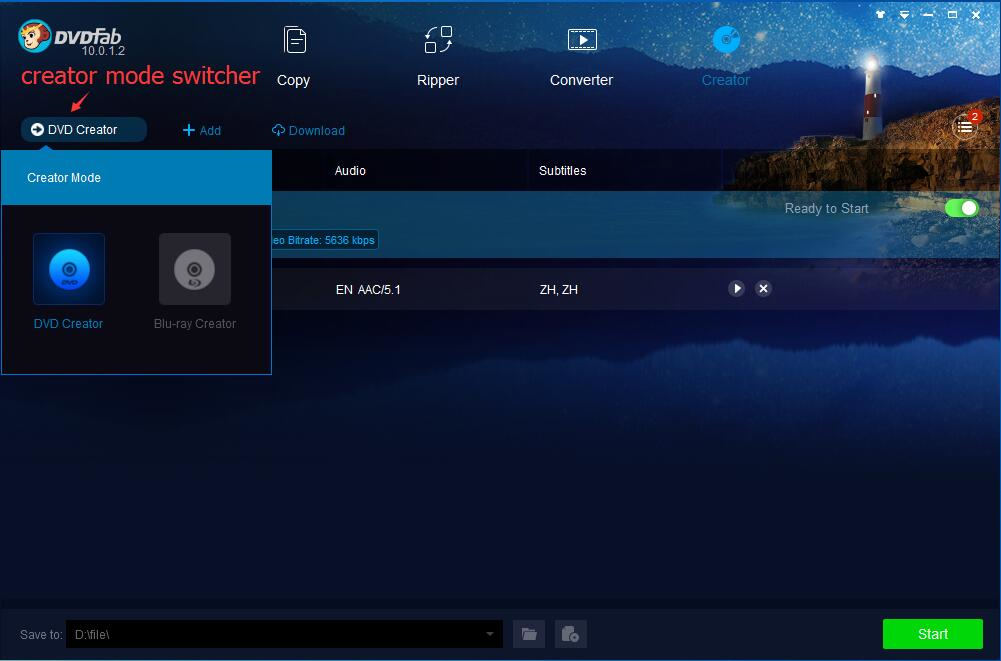The height and width of the screenshot is (661, 1001).
Task: Browse output folder with folder icon
Action: pos(529,634)
